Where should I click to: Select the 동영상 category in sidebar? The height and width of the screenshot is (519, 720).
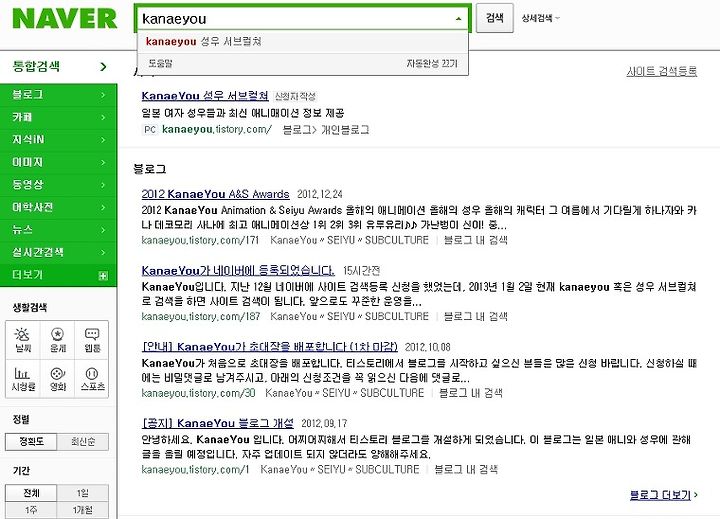click(59, 185)
